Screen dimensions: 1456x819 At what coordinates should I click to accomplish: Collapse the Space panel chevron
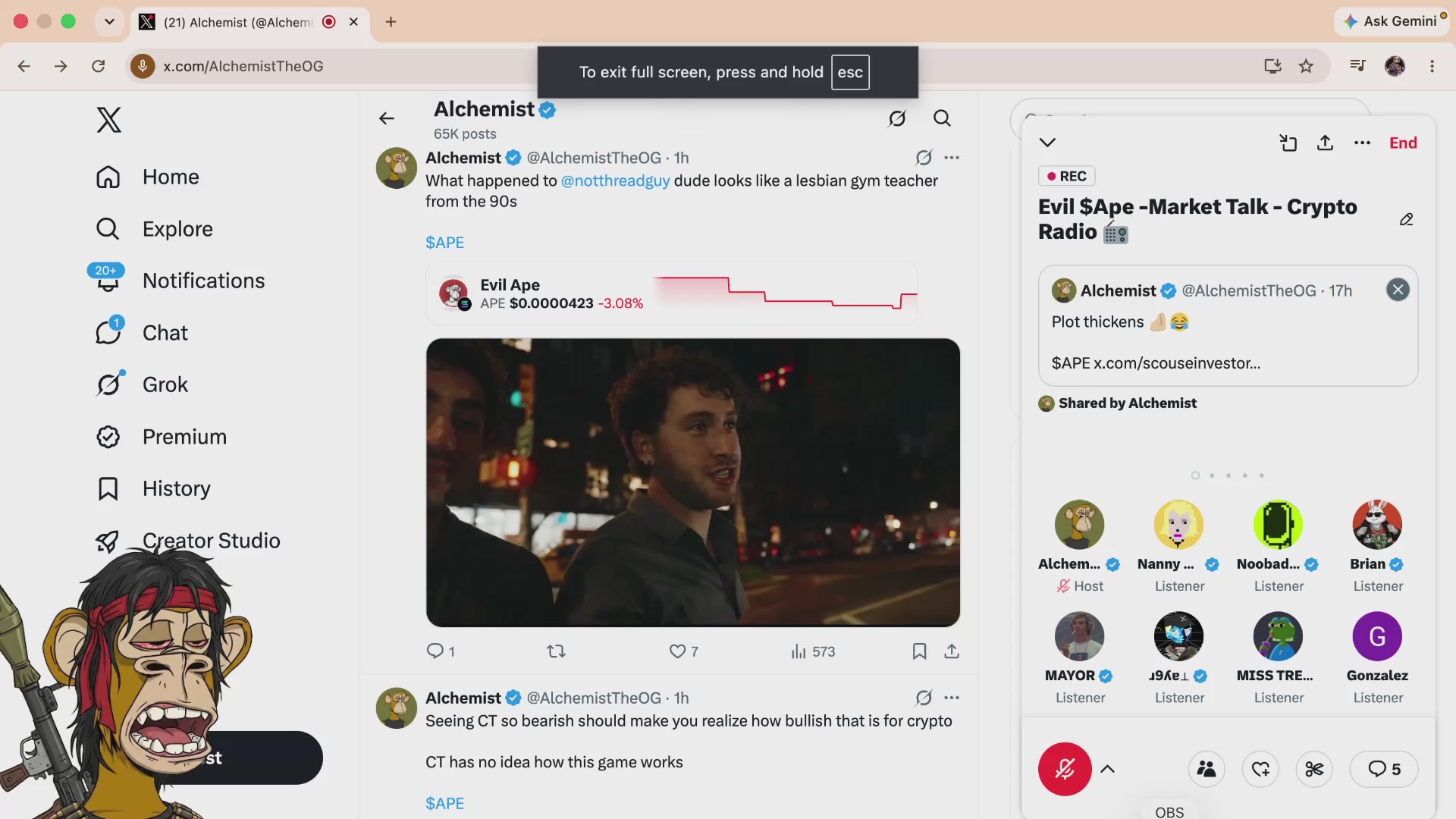click(1047, 143)
